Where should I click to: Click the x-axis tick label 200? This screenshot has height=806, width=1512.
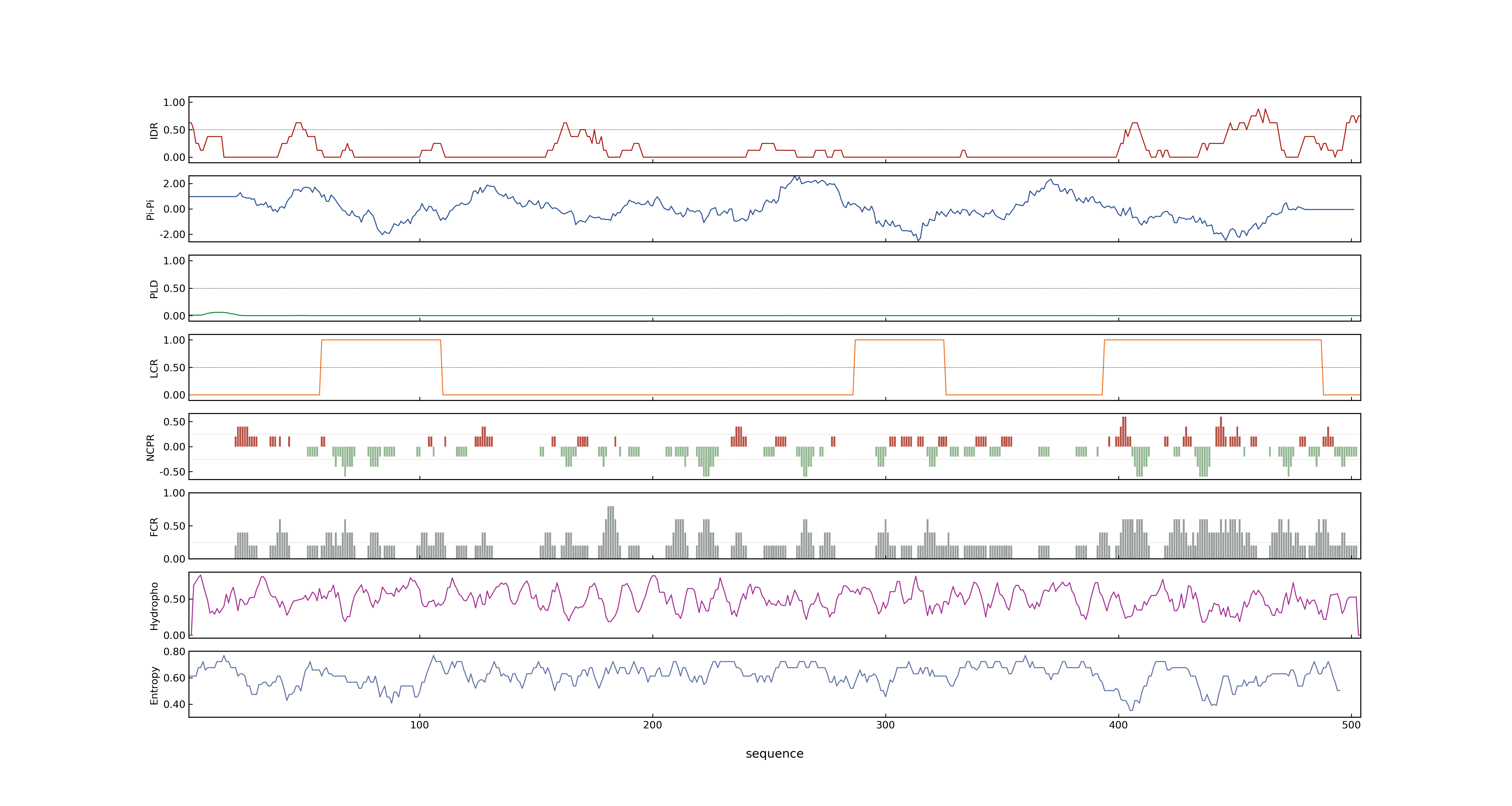[652, 725]
